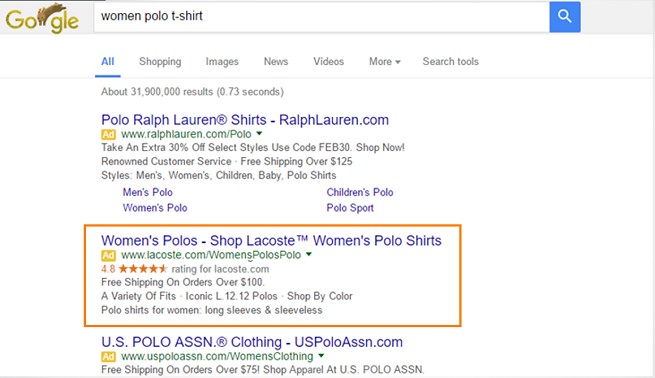This screenshot has height=378, width=655.
Task: Click the Ad badge next to ralphlauren.com
Action: [108, 134]
